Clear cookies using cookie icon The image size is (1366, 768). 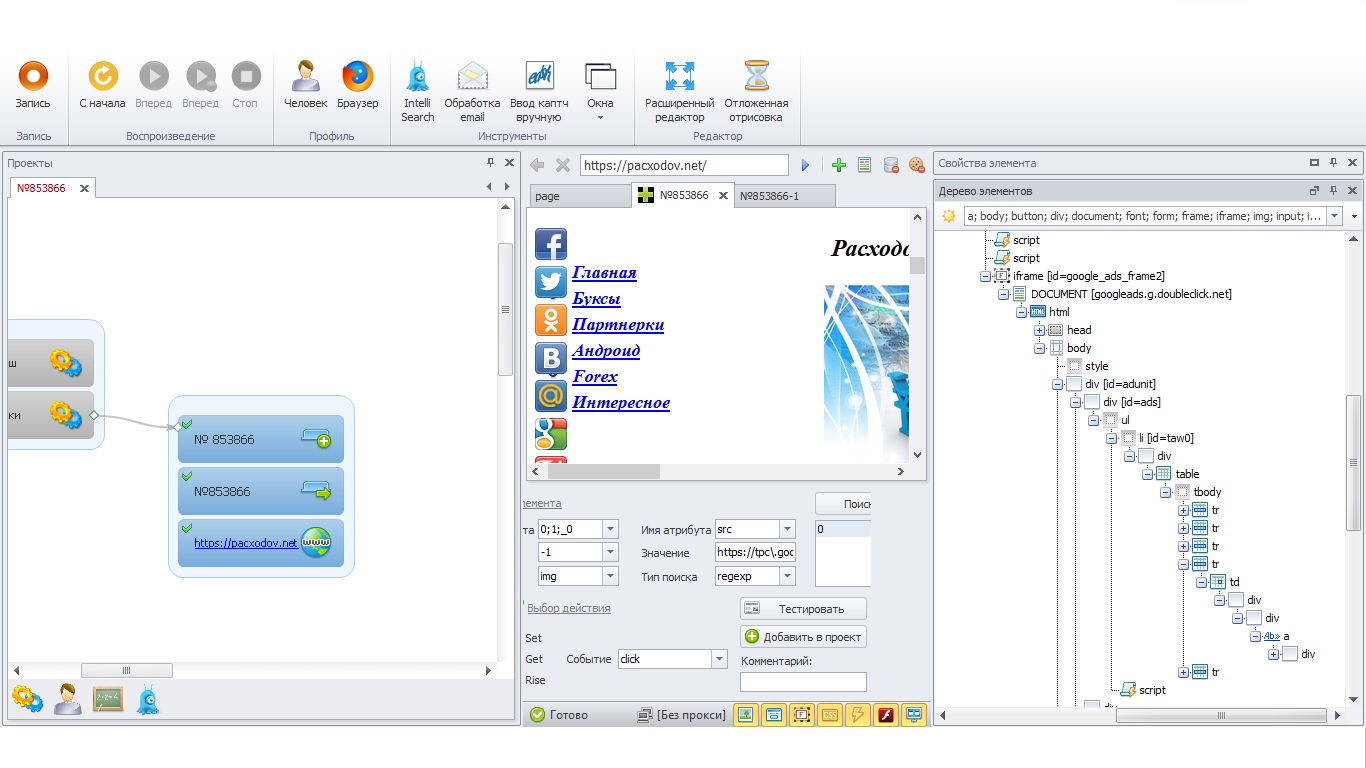pos(916,165)
